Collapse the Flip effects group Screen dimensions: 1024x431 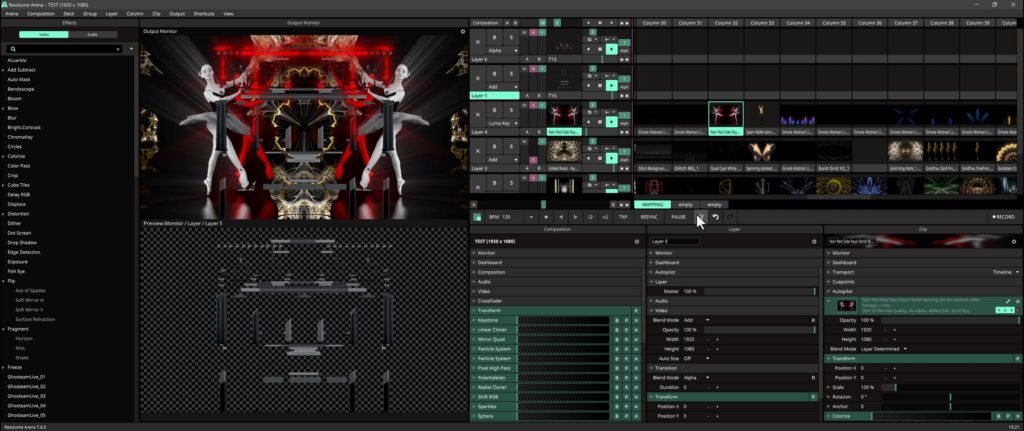(4, 281)
